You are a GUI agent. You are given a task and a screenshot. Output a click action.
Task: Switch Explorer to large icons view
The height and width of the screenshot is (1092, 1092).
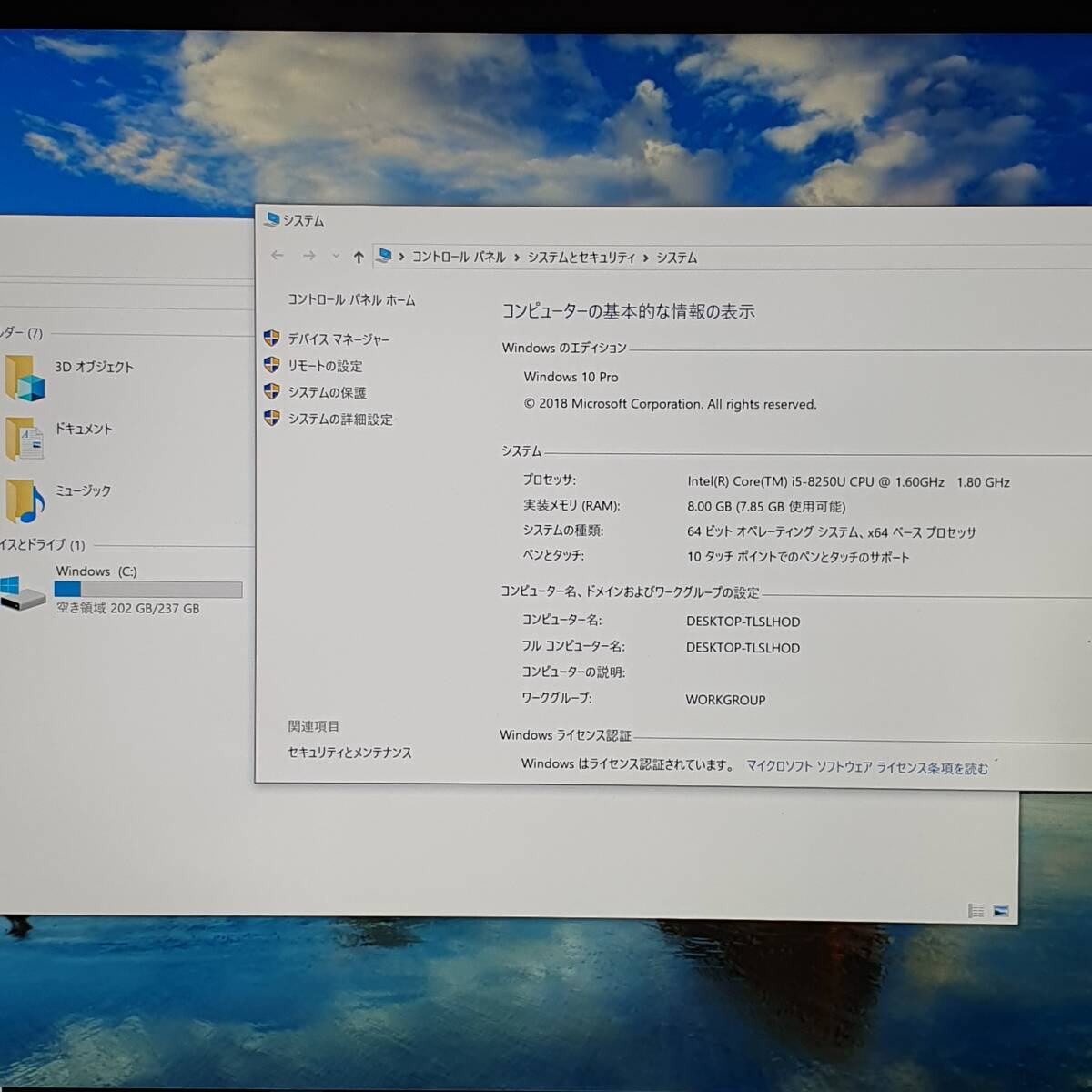[x=1001, y=910]
